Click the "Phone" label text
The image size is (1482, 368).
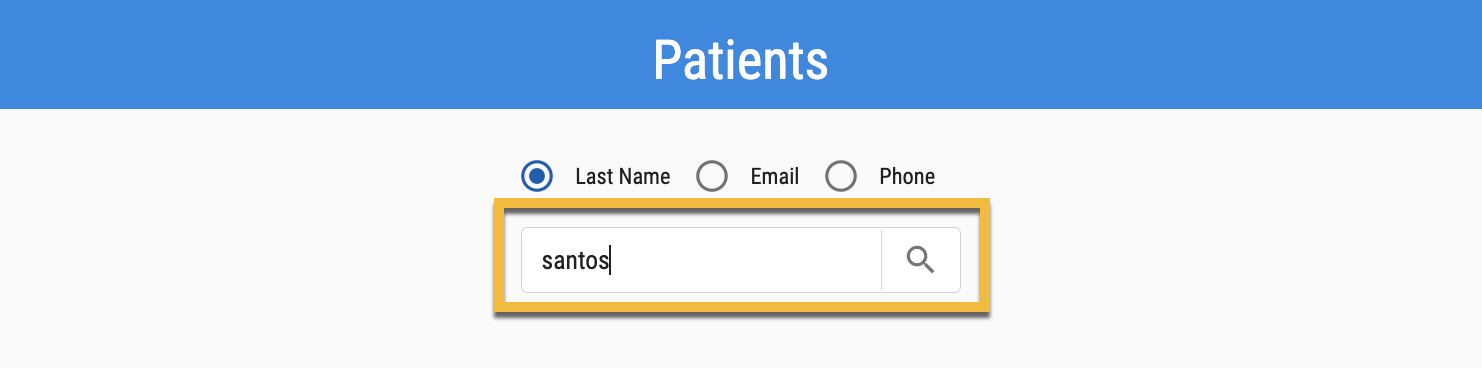907,177
